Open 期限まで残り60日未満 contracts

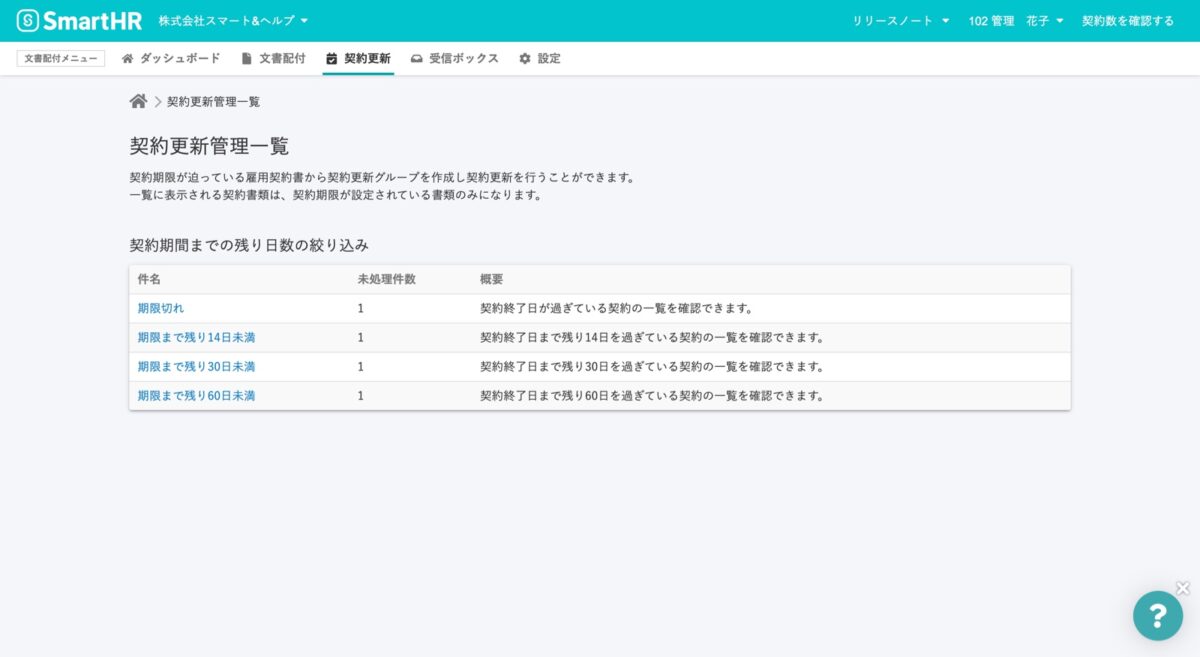(x=195, y=395)
